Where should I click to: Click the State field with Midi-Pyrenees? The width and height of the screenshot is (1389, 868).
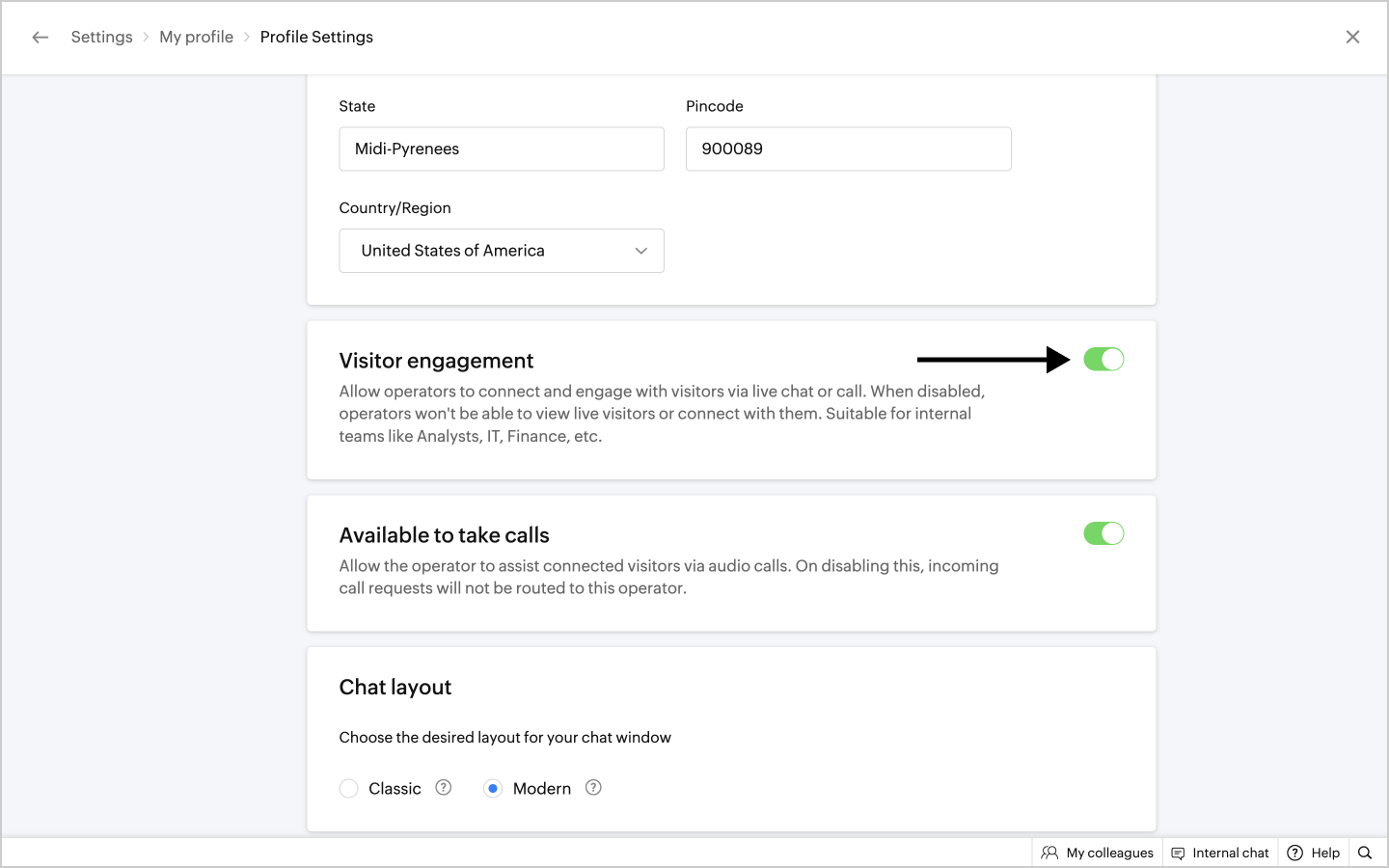coord(501,149)
